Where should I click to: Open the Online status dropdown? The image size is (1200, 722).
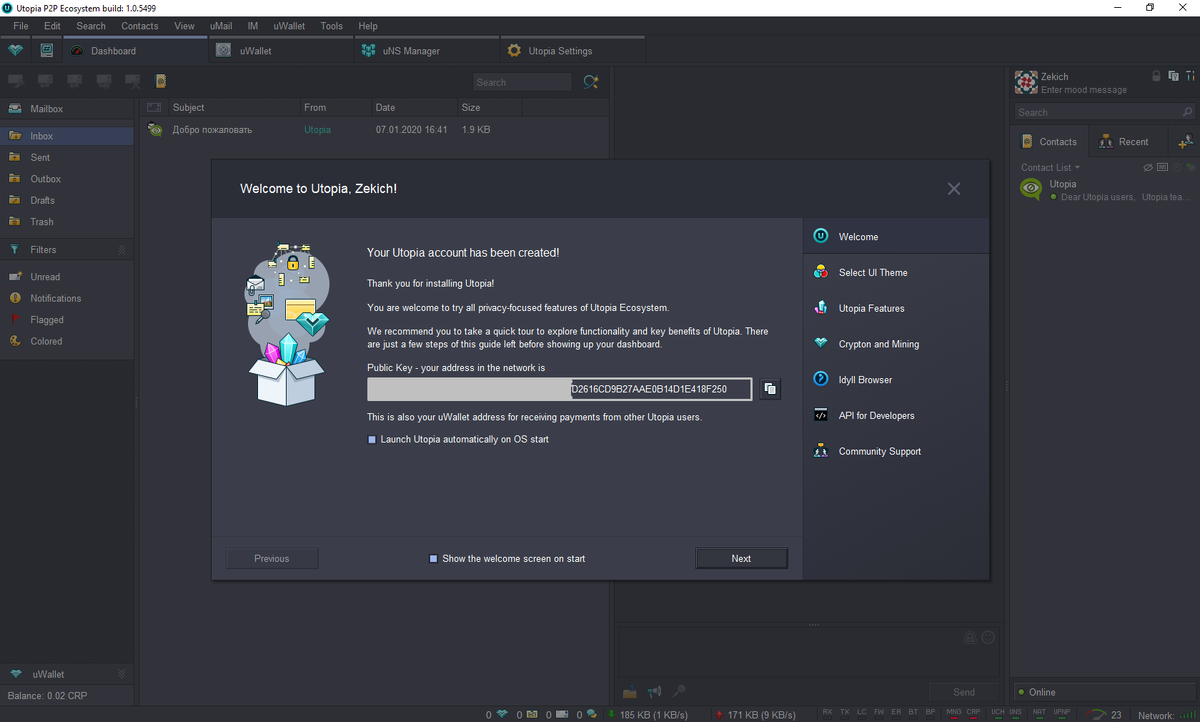[1104, 692]
